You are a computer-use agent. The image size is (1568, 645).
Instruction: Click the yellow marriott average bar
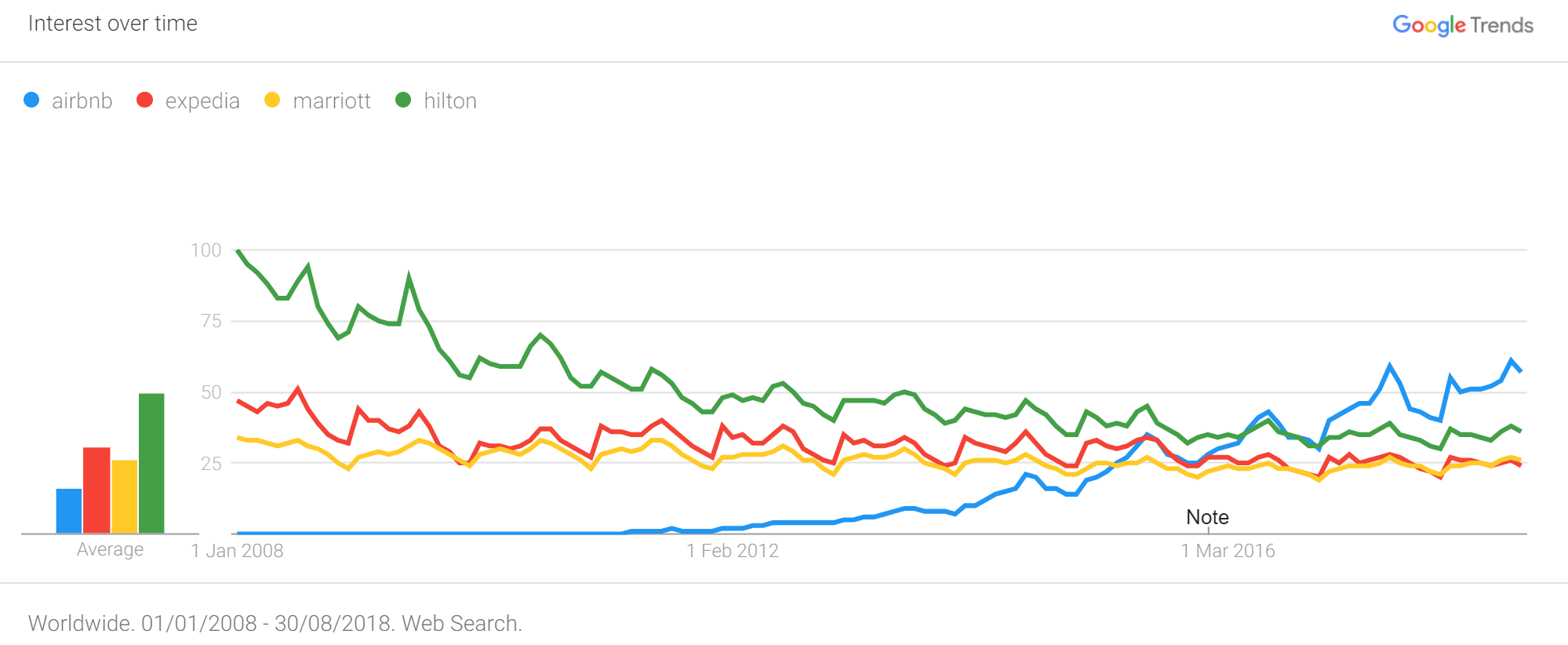tap(124, 497)
